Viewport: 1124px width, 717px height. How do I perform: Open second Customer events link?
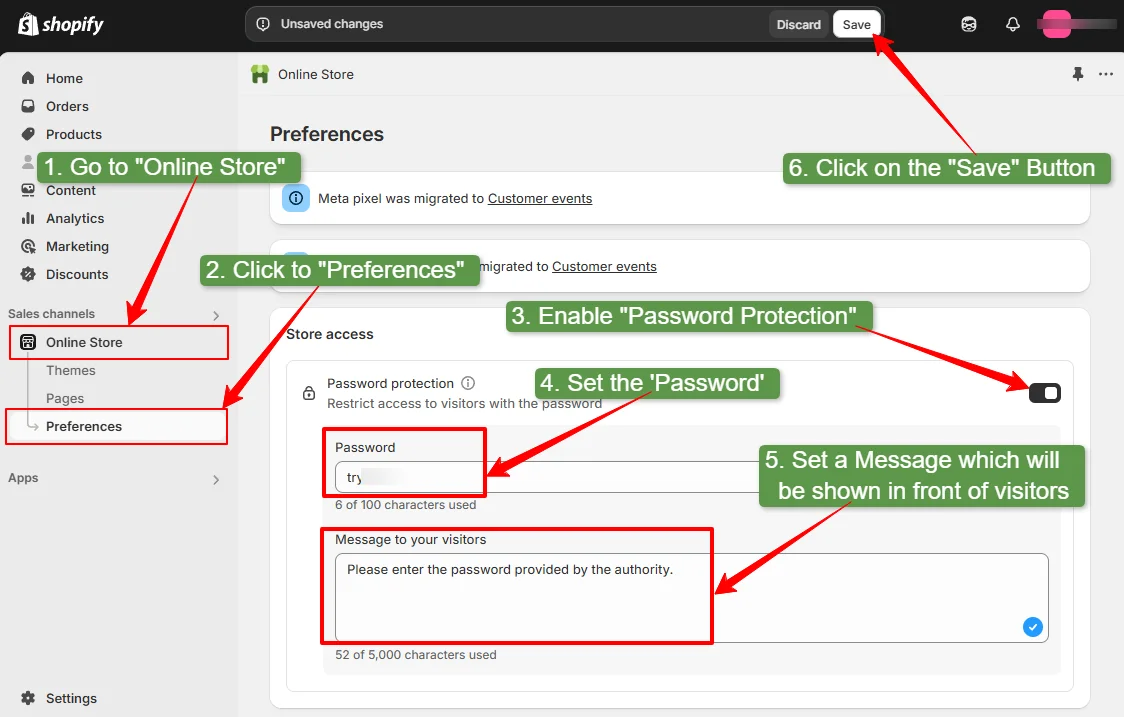coord(604,267)
